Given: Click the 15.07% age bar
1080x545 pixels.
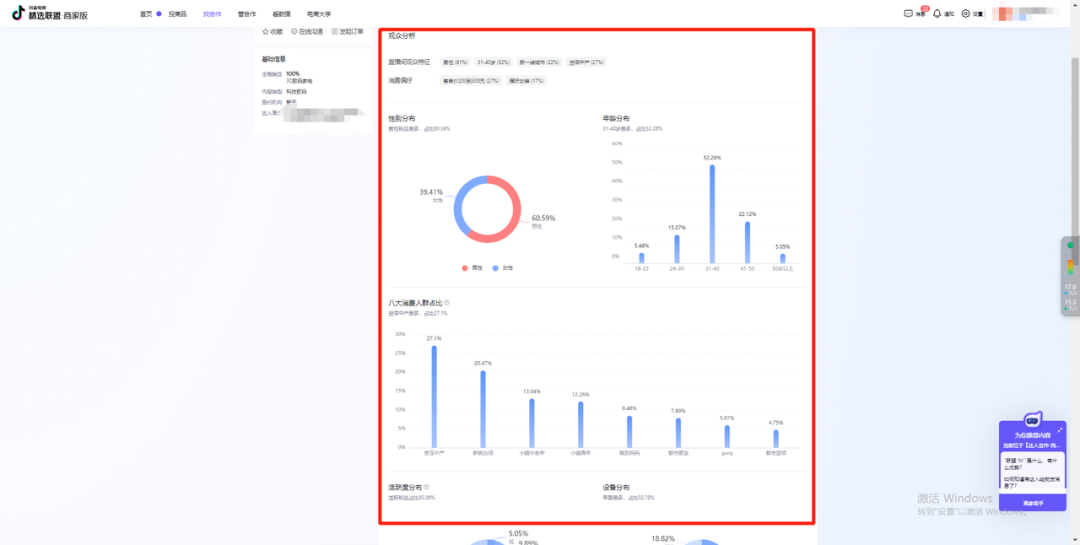Looking at the screenshot, I should 677,249.
